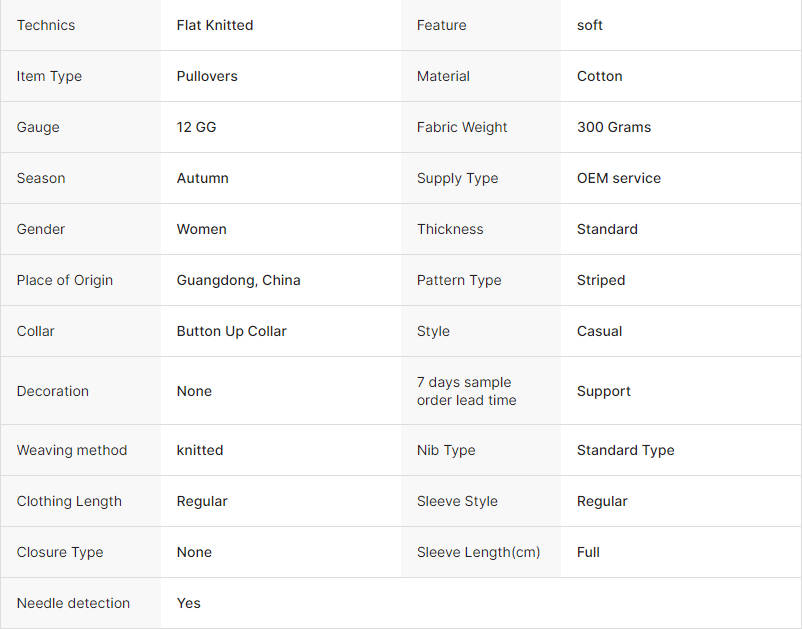Select the Flat Knitted value
Viewport: 803px width, 629px height.
click(x=215, y=25)
